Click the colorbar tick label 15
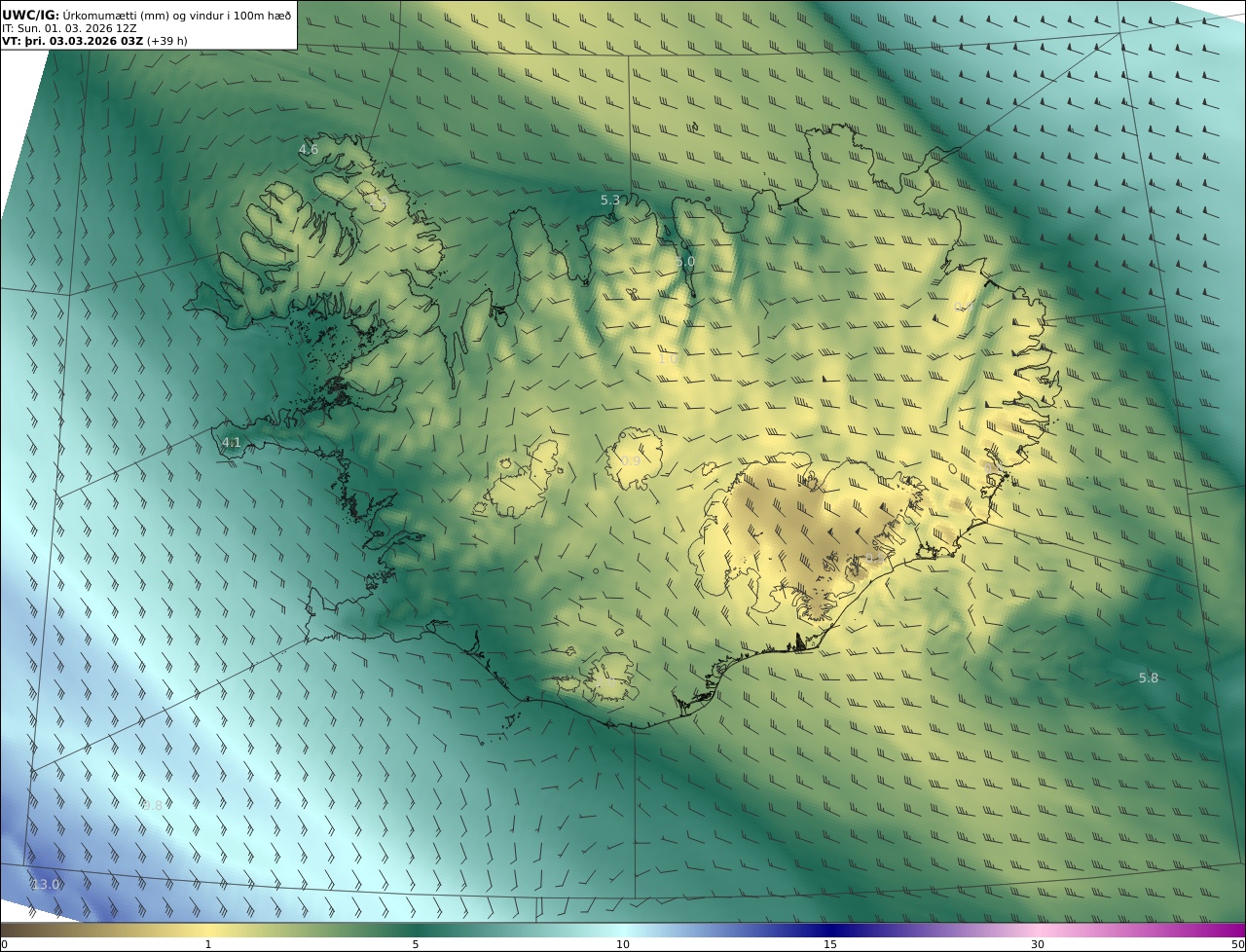 (829, 944)
